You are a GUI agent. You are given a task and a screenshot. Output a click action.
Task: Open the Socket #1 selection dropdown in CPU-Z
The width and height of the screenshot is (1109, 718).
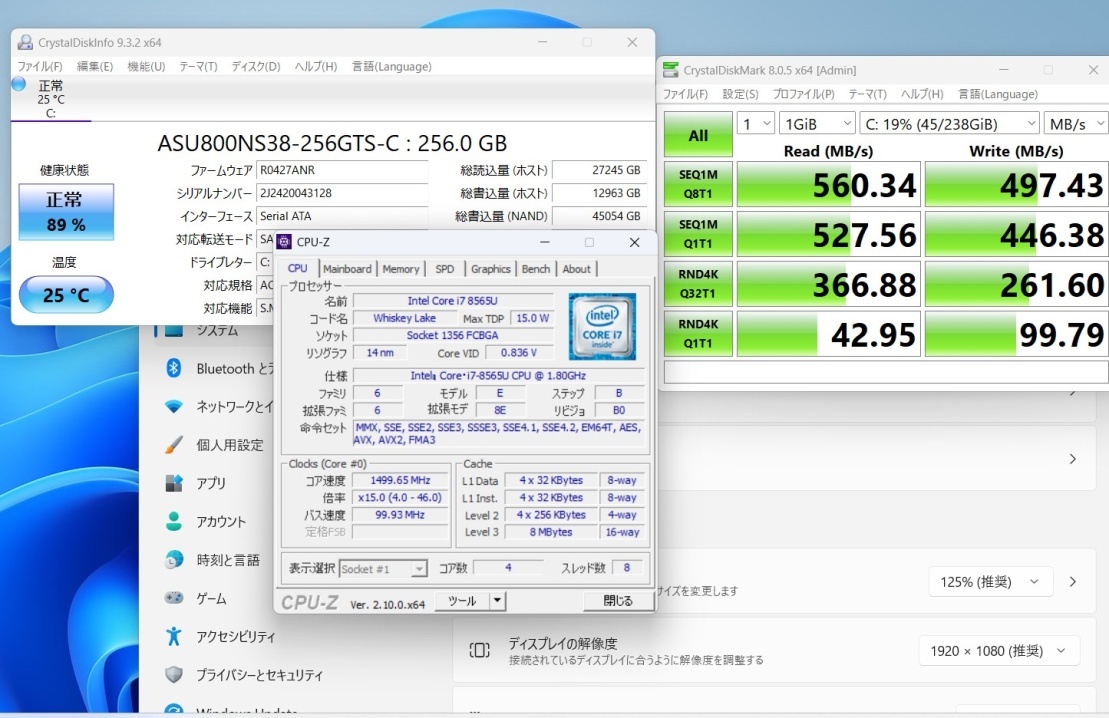pyautogui.click(x=383, y=569)
